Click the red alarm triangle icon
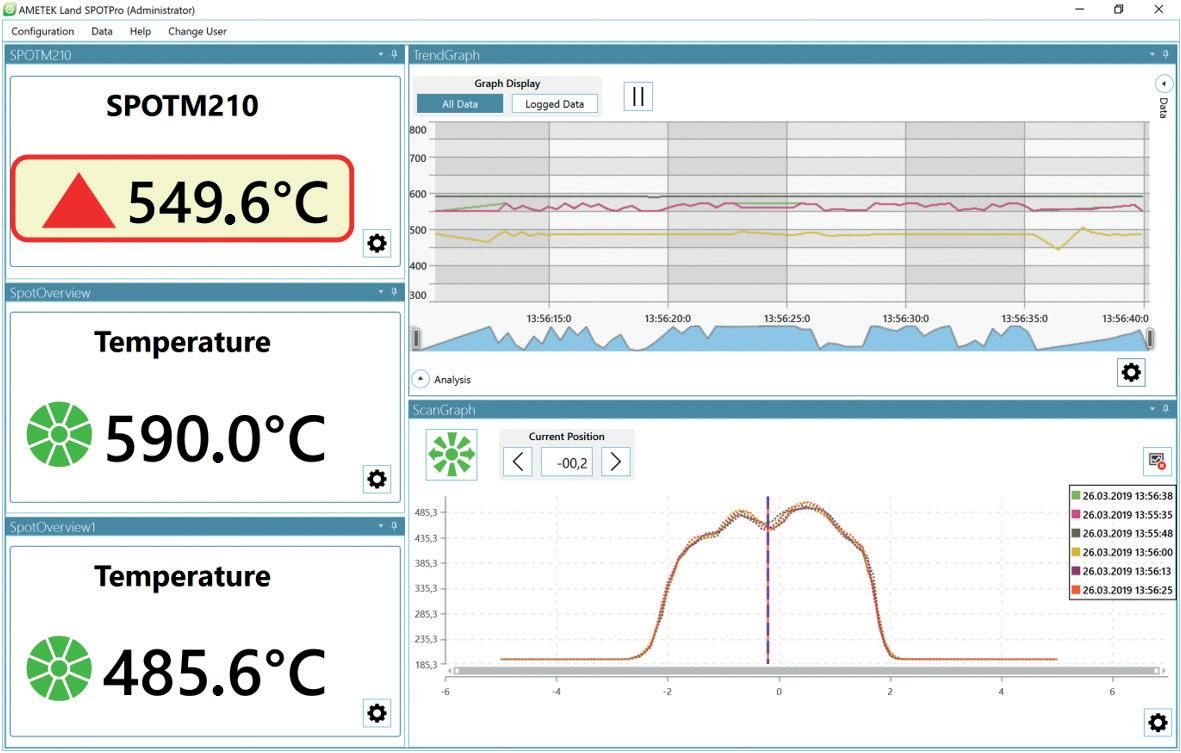This screenshot has height=753, width=1181. point(78,200)
